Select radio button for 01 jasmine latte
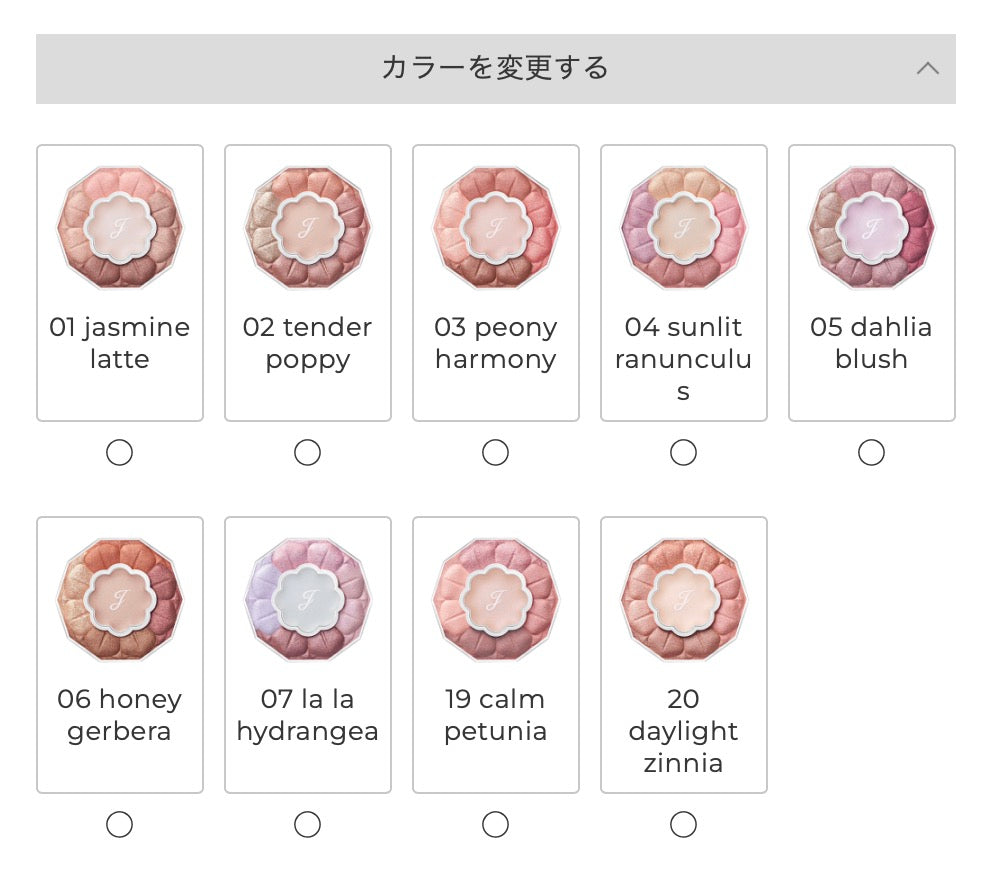The image size is (998, 876). coord(120,453)
